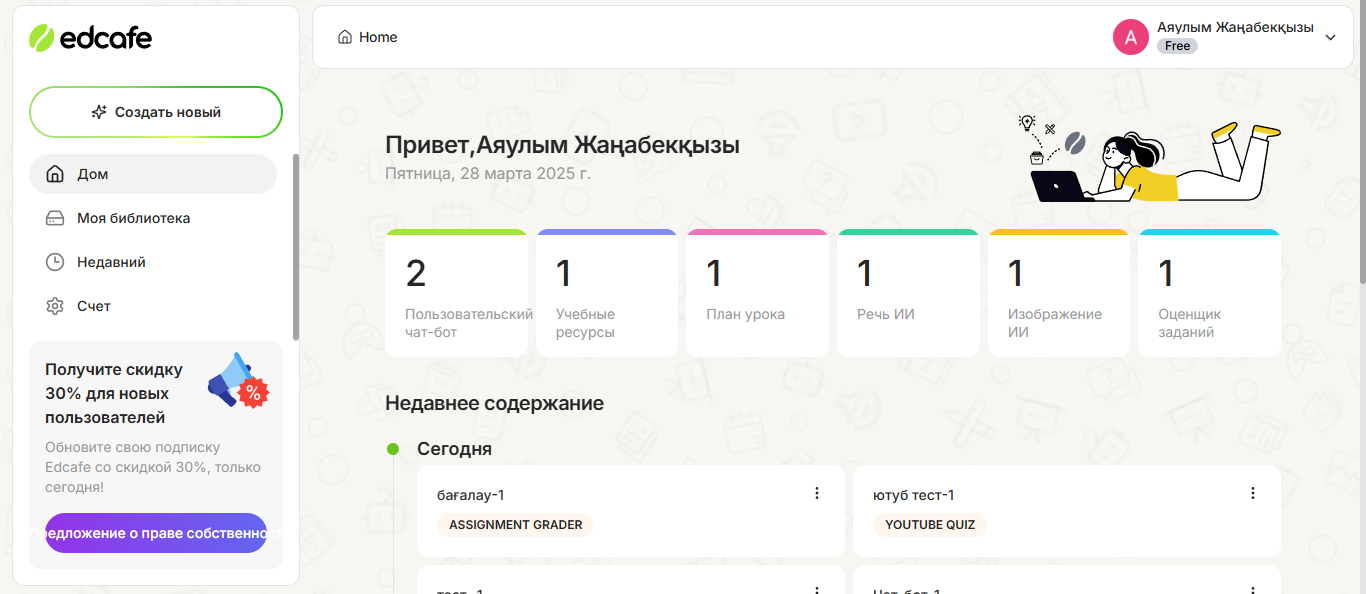This screenshot has width=1366, height=594.
Task: Click the main page vertical scrollbar
Action: [1361, 143]
